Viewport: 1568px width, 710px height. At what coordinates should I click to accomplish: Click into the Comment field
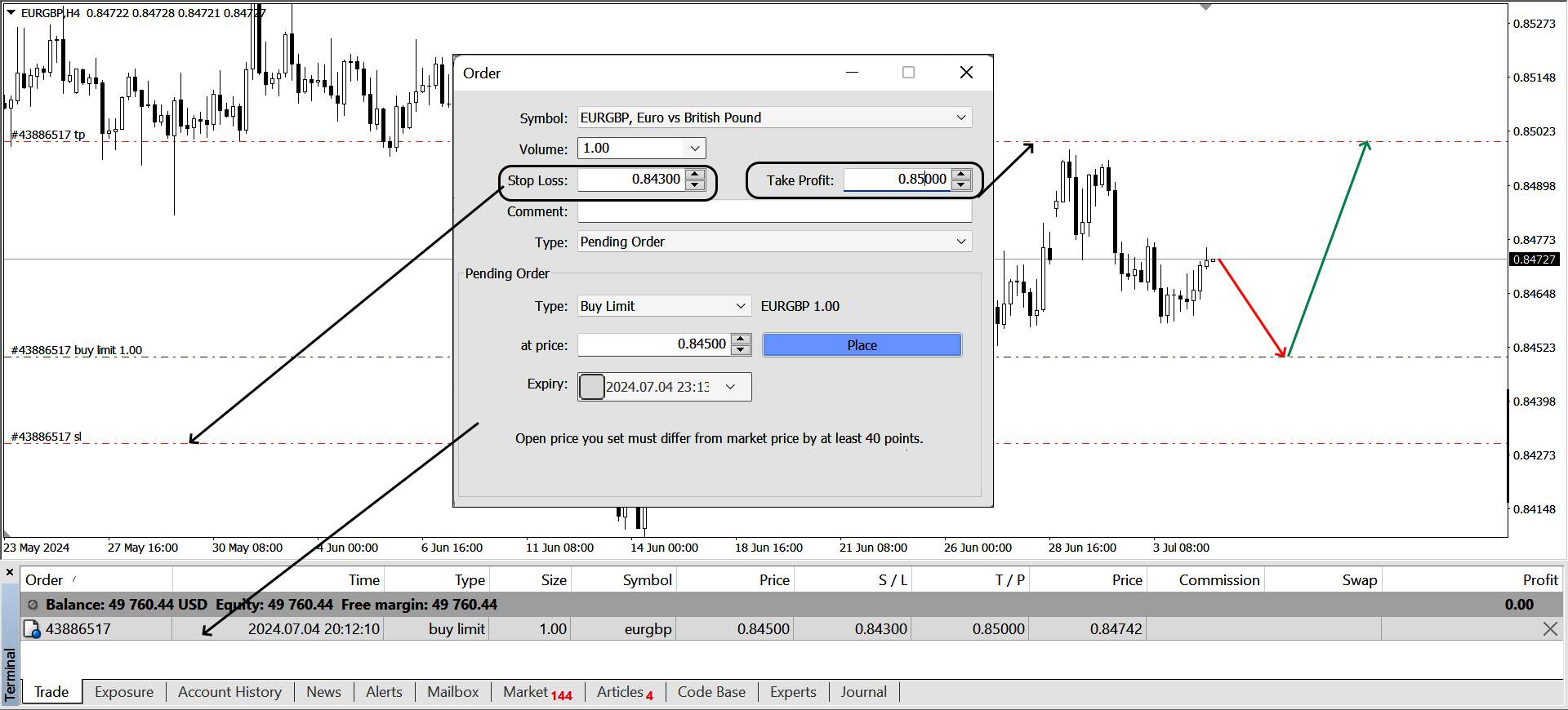774,211
